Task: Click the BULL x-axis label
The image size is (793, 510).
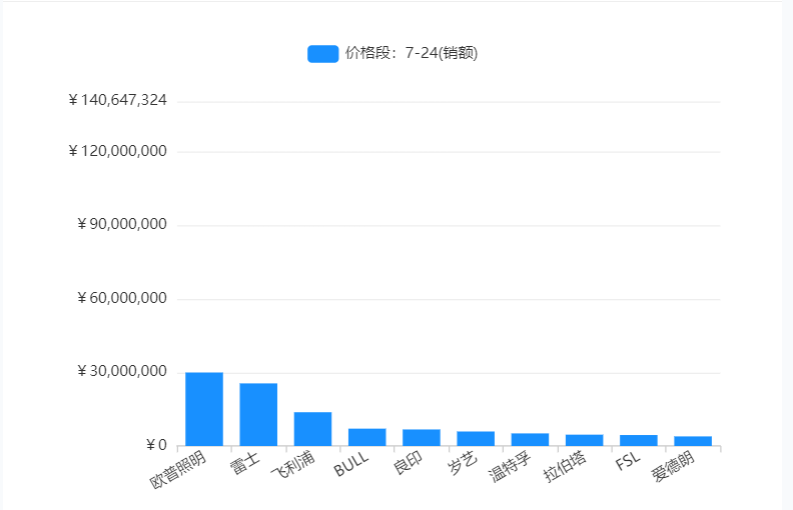Action: click(x=352, y=465)
